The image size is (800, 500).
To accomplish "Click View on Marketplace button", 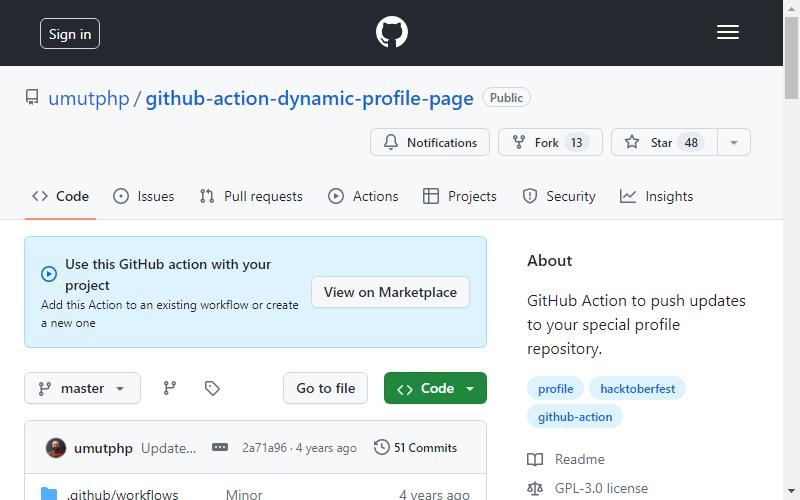I will coord(390,292).
